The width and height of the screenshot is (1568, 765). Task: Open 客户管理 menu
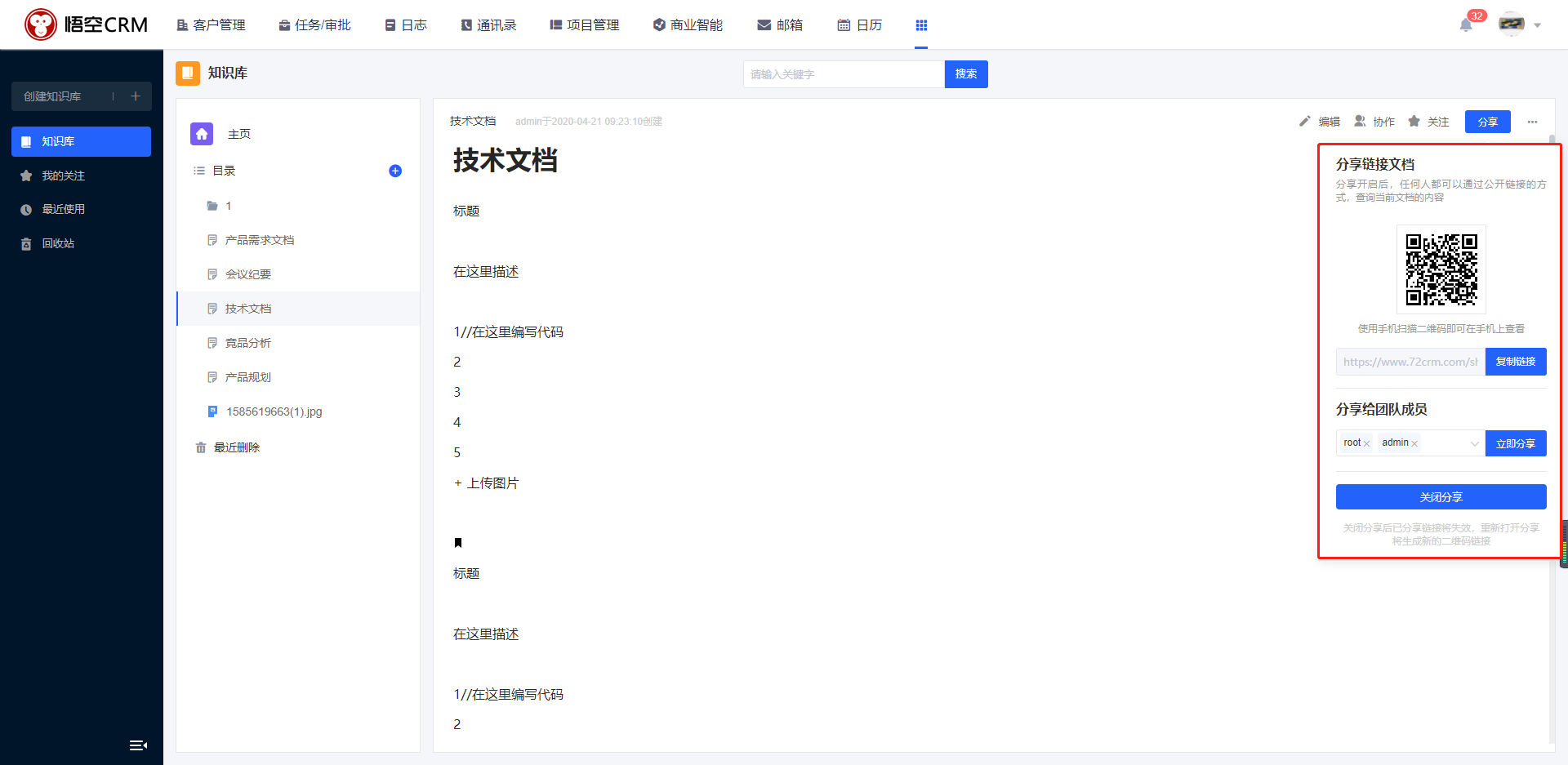point(211,25)
